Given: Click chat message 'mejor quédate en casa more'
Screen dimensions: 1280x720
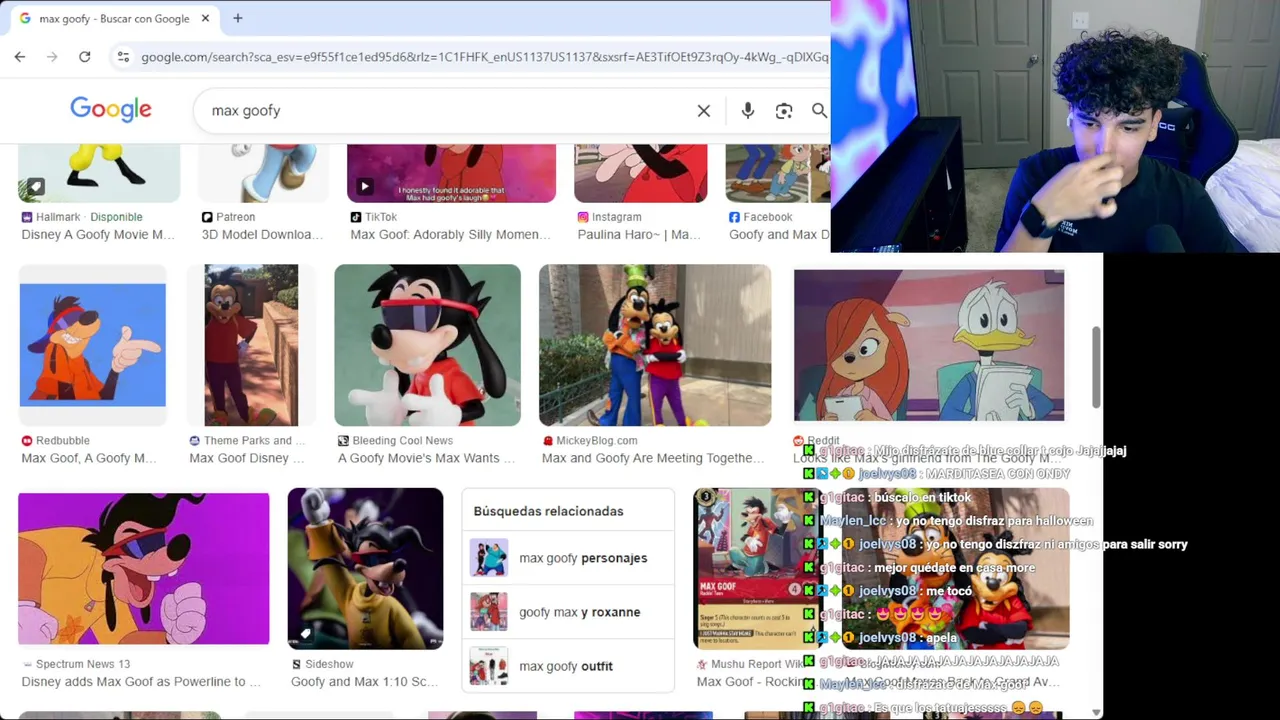Looking at the screenshot, I should [954, 568].
